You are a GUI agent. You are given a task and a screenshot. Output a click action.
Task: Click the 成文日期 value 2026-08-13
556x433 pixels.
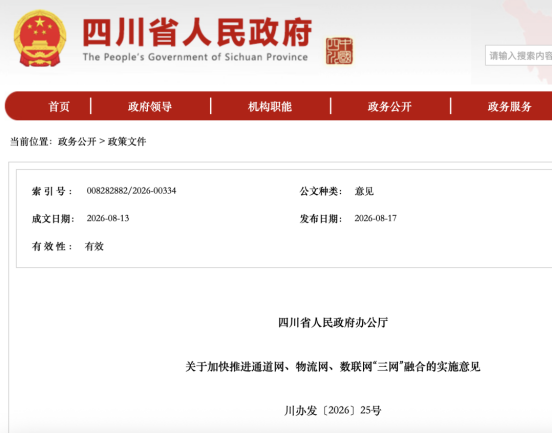pos(108,218)
